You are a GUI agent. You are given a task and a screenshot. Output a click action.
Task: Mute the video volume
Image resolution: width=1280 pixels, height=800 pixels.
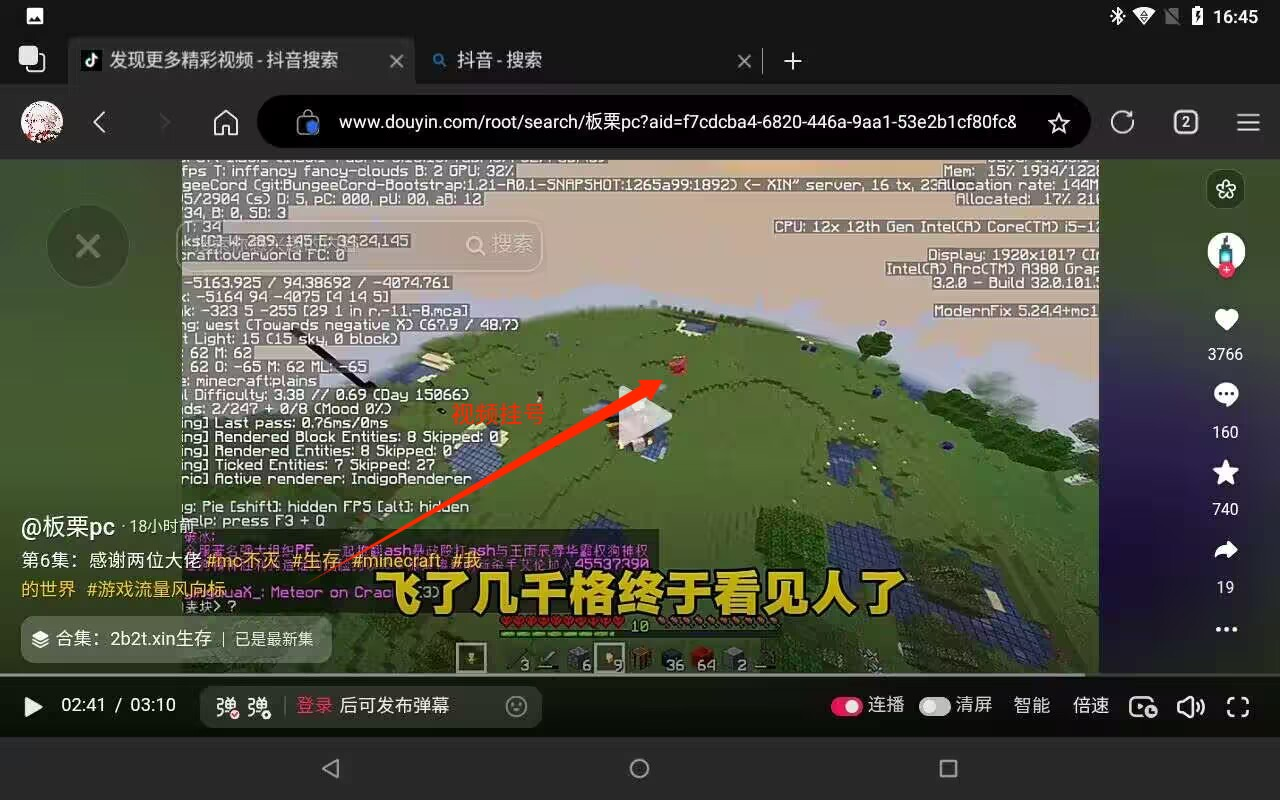(x=1190, y=707)
